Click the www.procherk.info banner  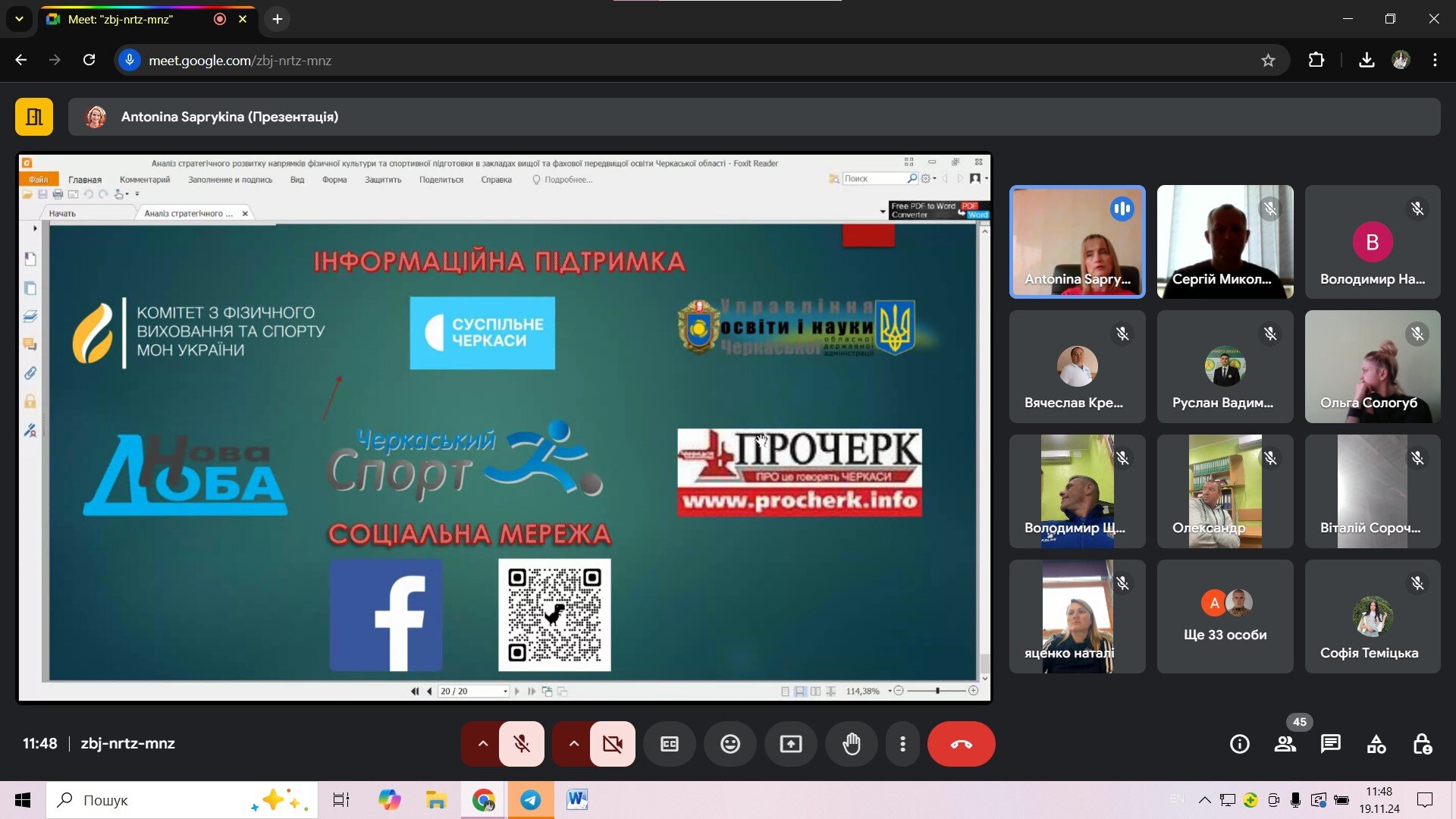click(799, 500)
